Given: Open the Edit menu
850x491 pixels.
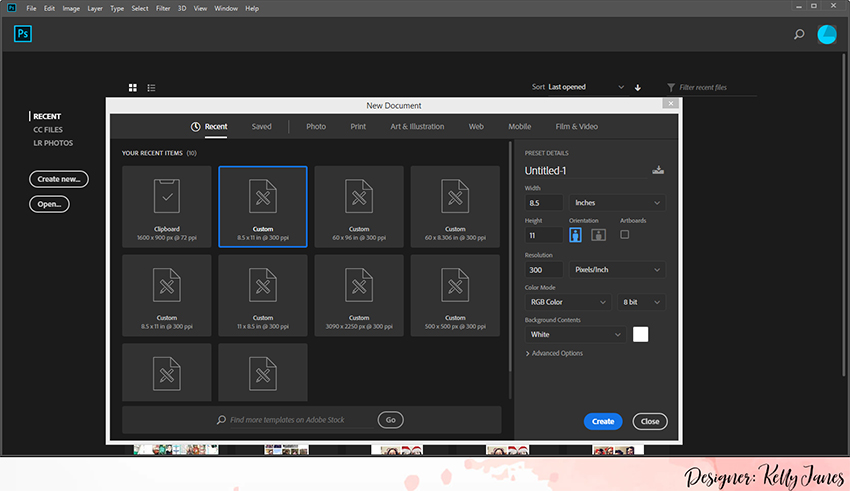Looking at the screenshot, I should pos(49,8).
